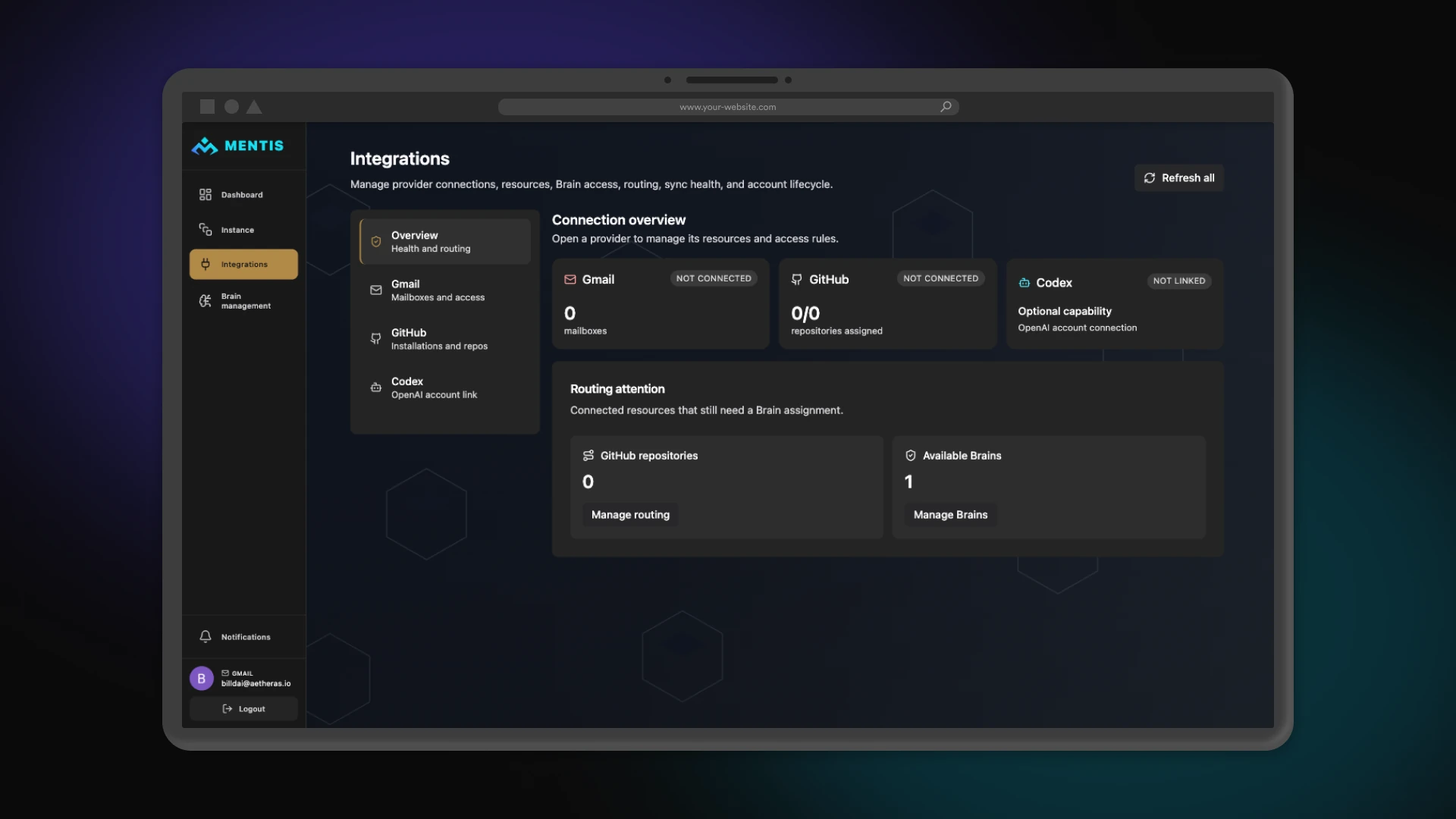The width and height of the screenshot is (1456, 819).
Task: Select Codex OpenAI account link tab
Action: point(445,388)
